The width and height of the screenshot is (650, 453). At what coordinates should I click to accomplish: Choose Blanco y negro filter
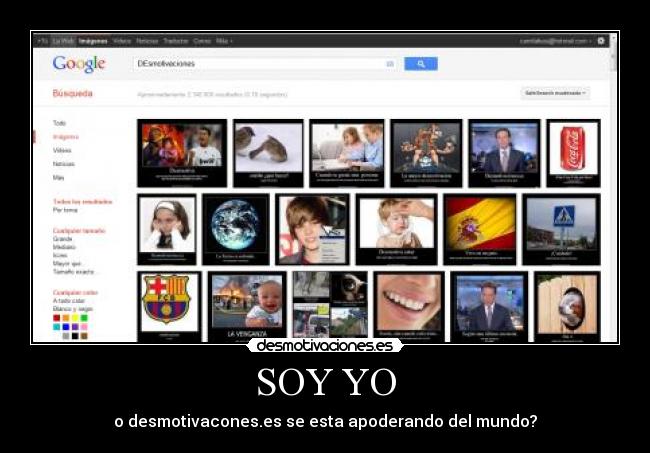click(73, 309)
